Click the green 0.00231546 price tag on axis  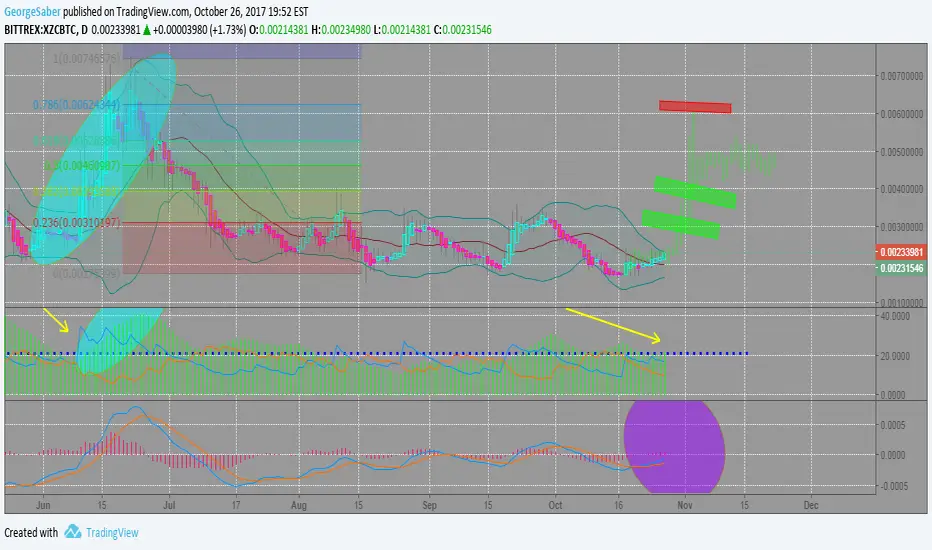click(x=901, y=268)
